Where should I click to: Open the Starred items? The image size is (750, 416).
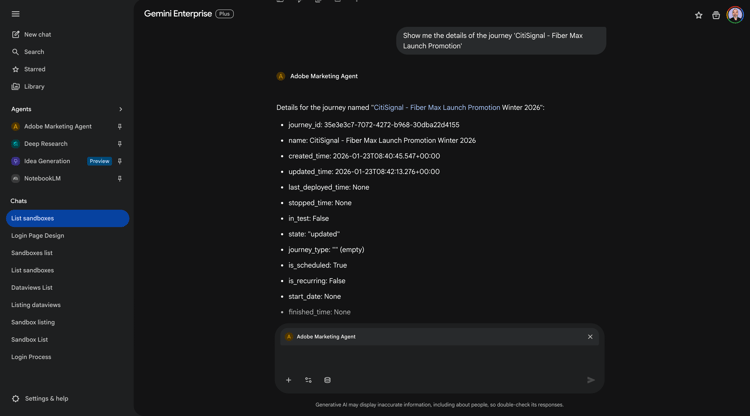pyautogui.click(x=34, y=70)
